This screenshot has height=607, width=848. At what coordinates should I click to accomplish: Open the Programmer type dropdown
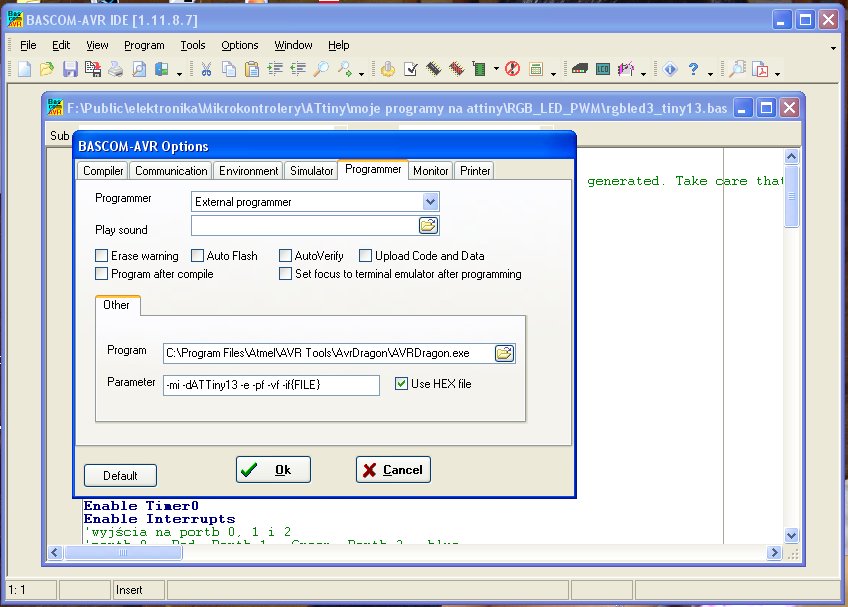tap(430, 202)
